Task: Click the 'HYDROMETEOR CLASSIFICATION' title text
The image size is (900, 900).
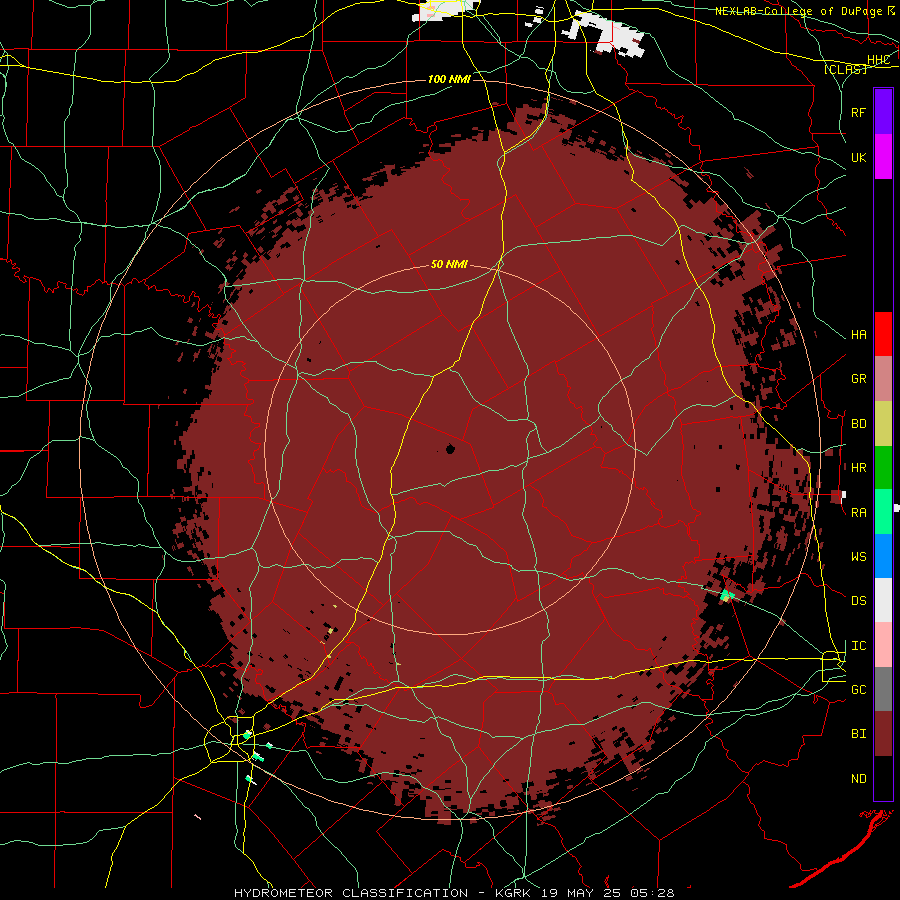Action: point(351,893)
